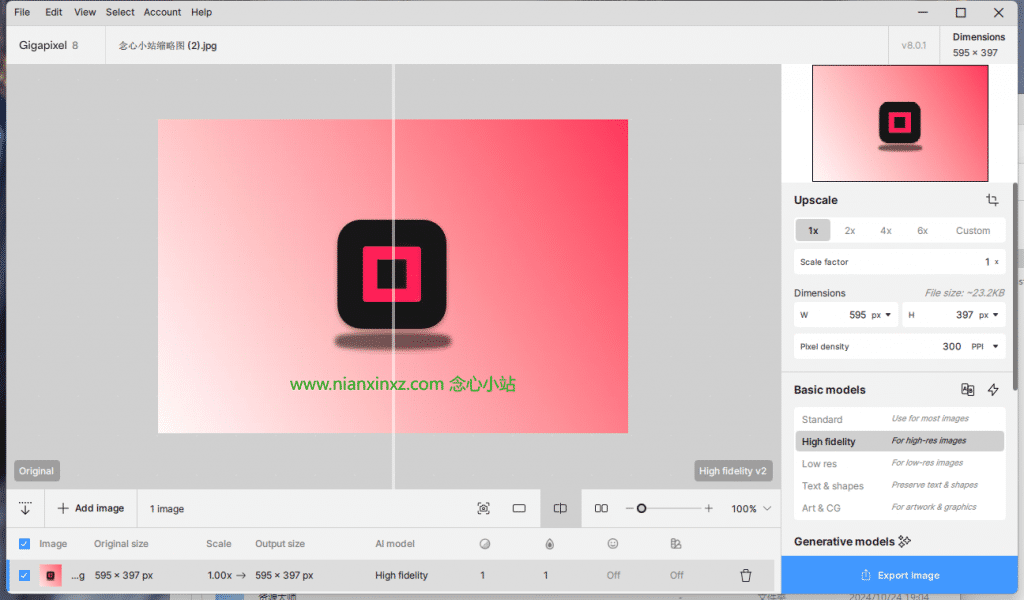The height and width of the screenshot is (600, 1024).
Task: Click the zoom slider handle
Action: (641, 509)
